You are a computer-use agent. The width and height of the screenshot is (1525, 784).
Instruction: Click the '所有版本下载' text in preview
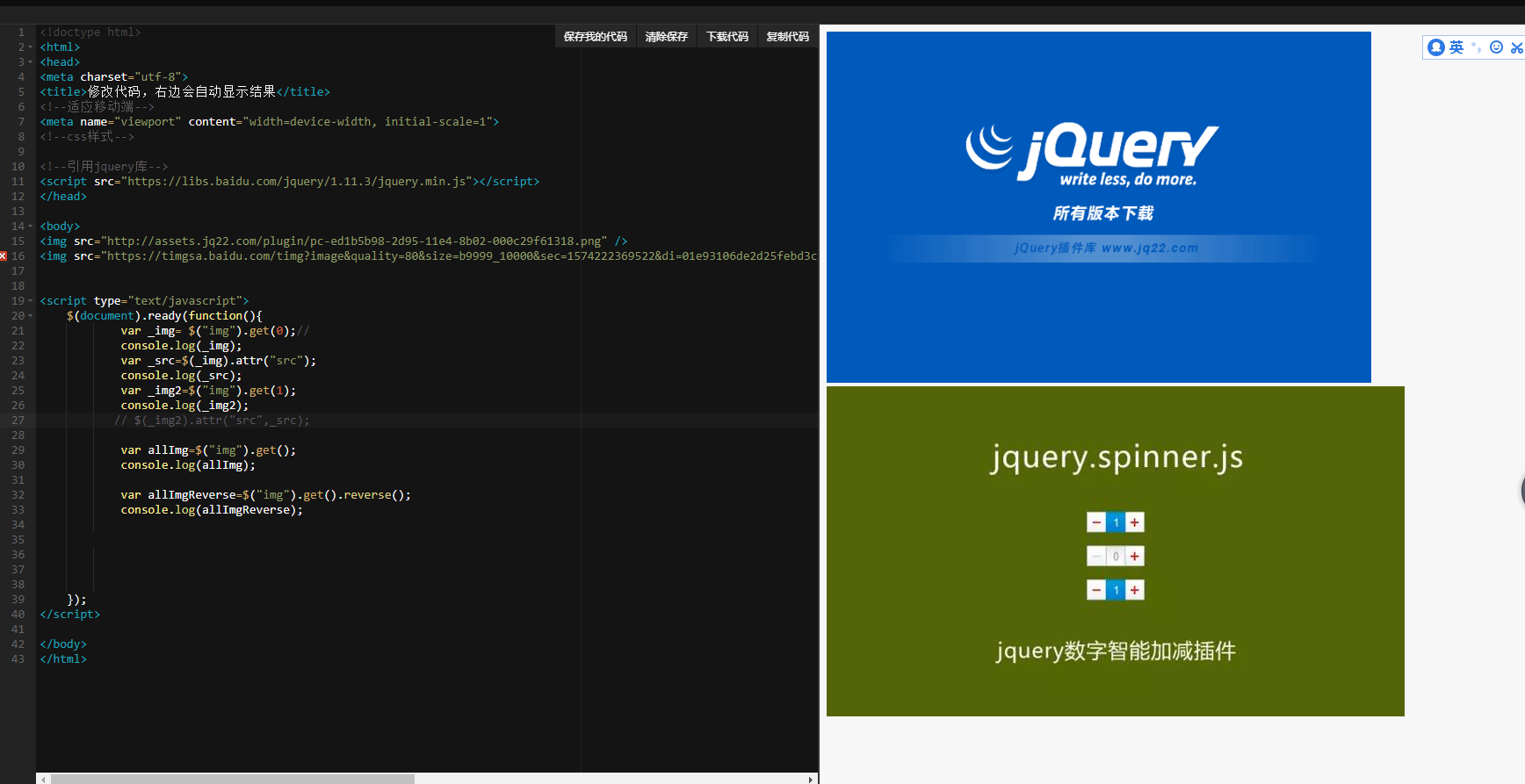tap(1103, 213)
